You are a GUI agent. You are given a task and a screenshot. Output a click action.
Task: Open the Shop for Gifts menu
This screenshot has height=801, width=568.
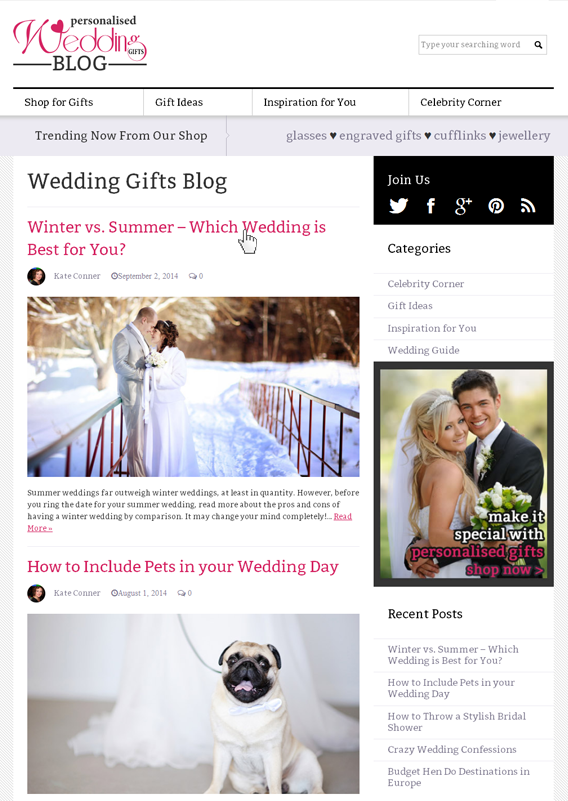coord(59,102)
